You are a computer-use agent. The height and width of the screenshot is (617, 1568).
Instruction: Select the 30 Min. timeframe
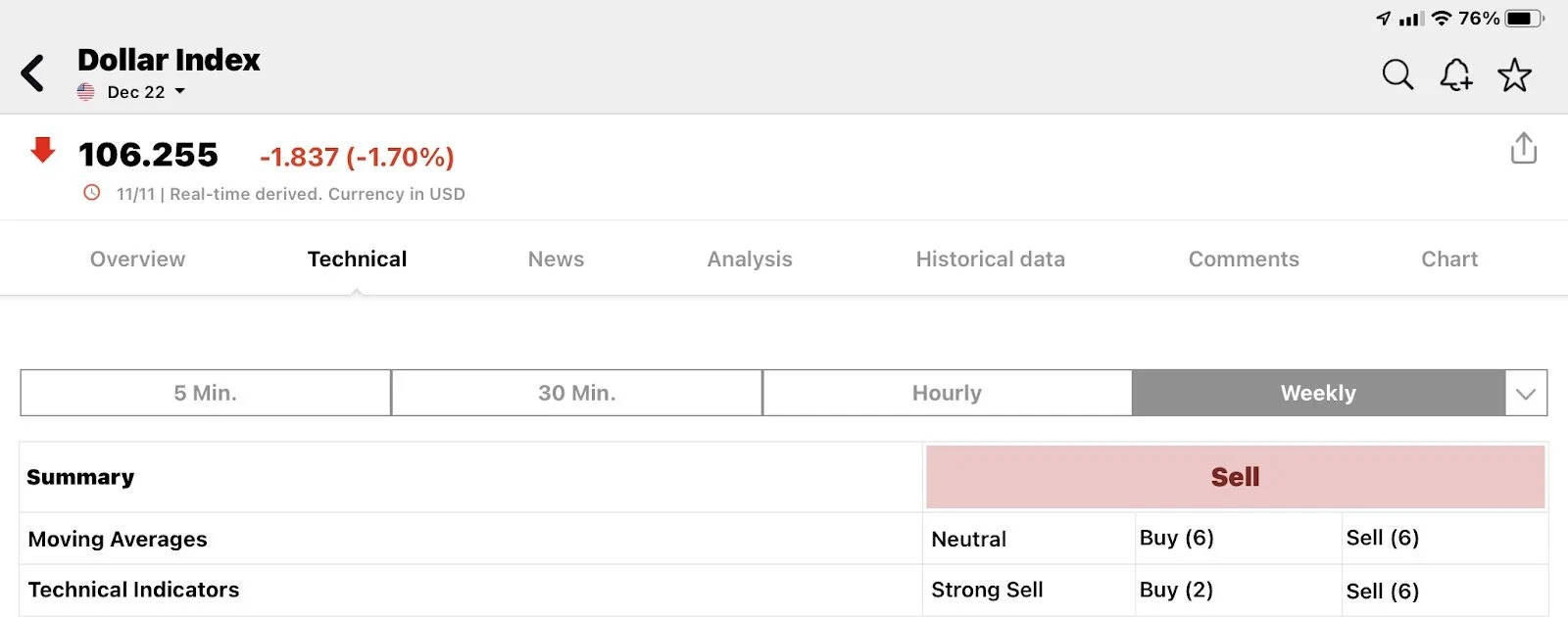576,394
